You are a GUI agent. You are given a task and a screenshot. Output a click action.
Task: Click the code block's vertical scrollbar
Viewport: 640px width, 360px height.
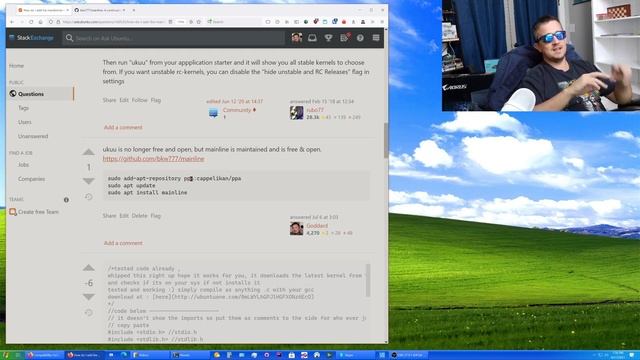[x=368, y=281]
